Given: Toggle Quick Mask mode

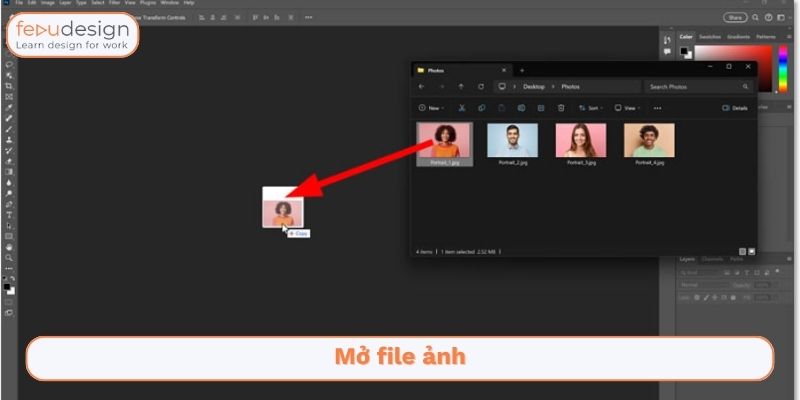Looking at the screenshot, I should pyautogui.click(x=9, y=302).
